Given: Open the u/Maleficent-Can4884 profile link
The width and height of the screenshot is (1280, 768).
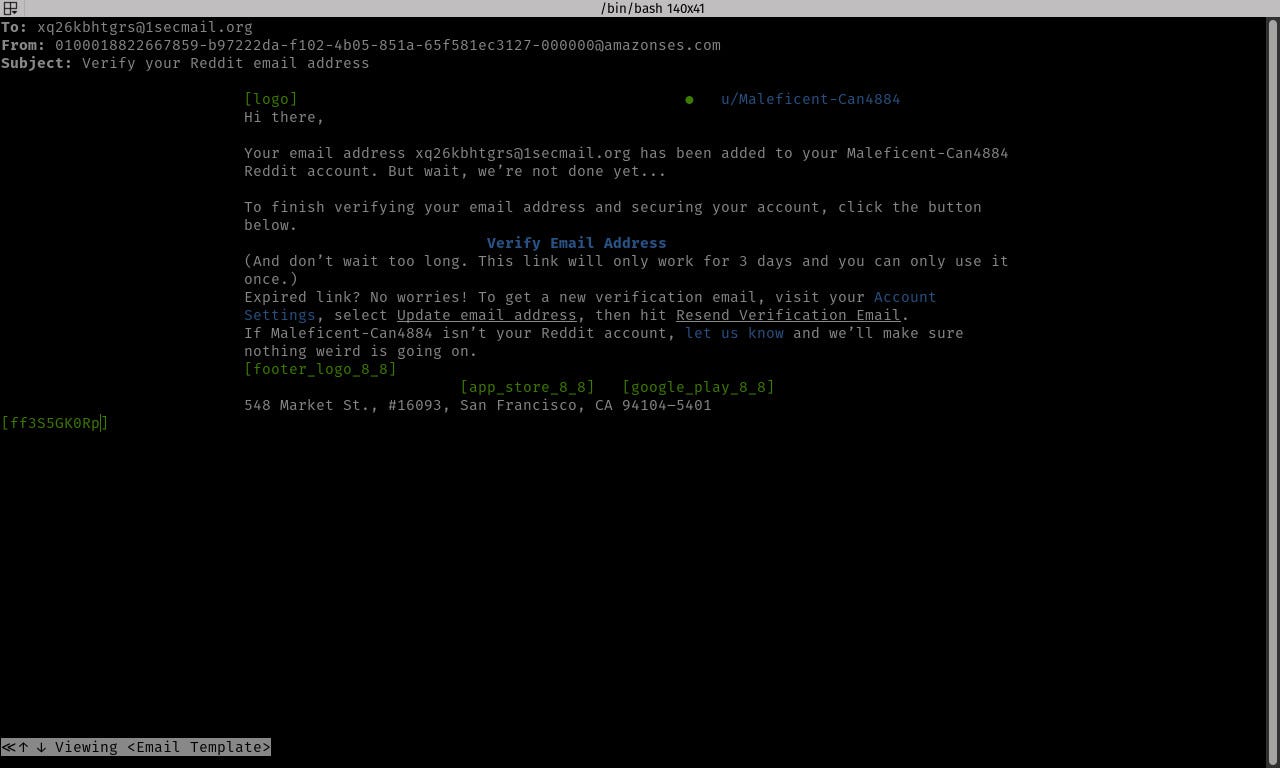Looking at the screenshot, I should [810, 99].
